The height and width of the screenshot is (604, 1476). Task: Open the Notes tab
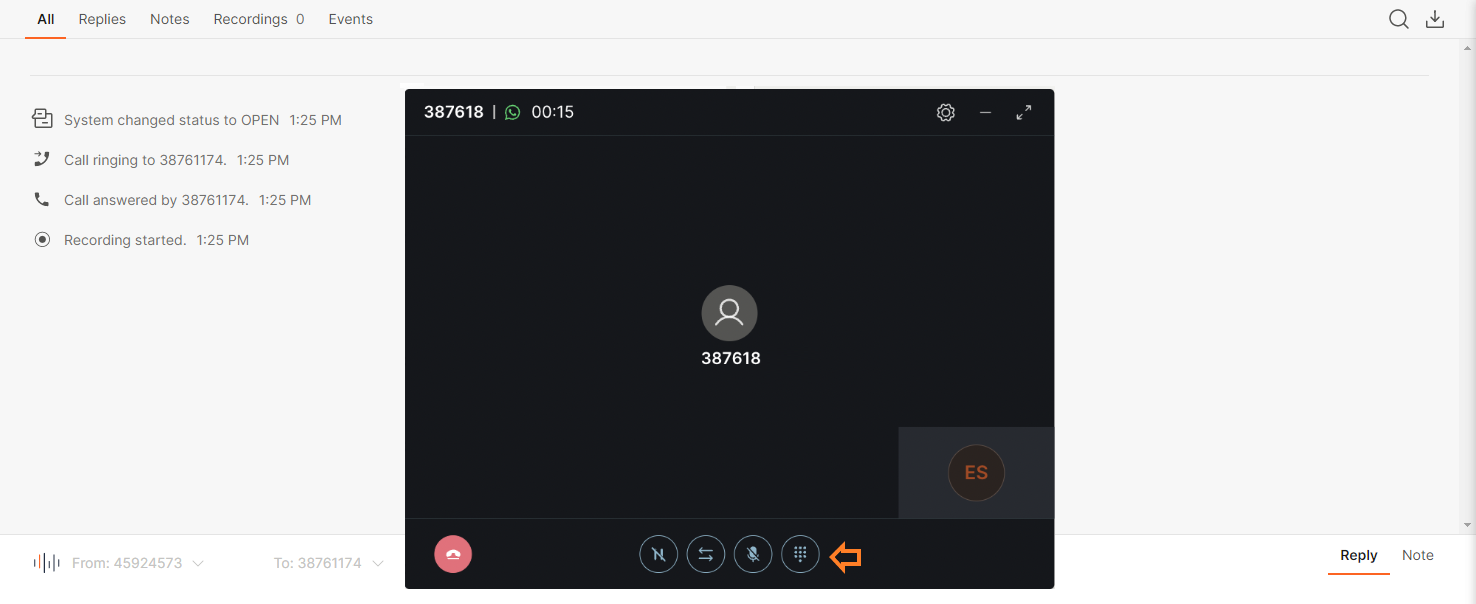(170, 19)
